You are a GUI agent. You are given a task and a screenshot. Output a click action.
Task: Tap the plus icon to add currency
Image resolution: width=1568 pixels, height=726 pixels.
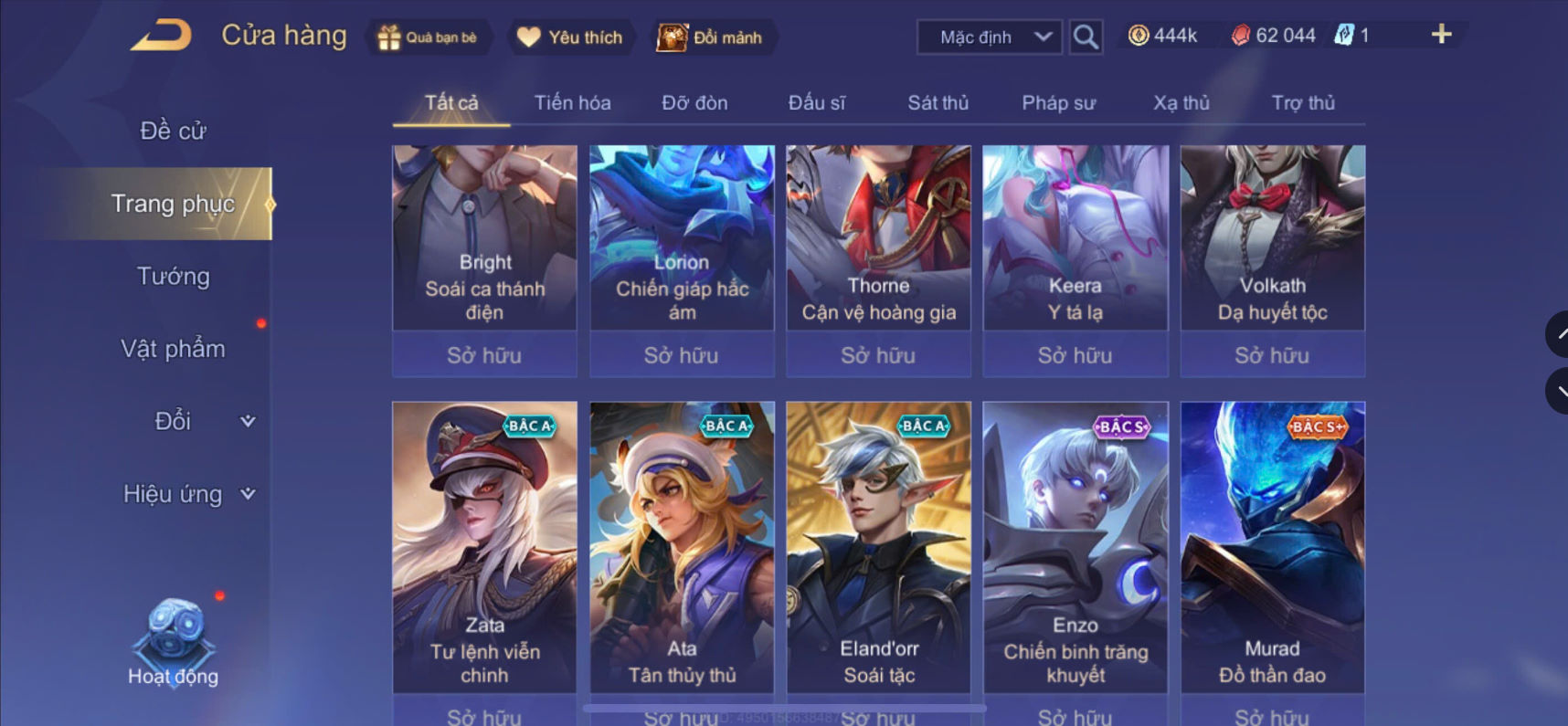[x=1441, y=35]
